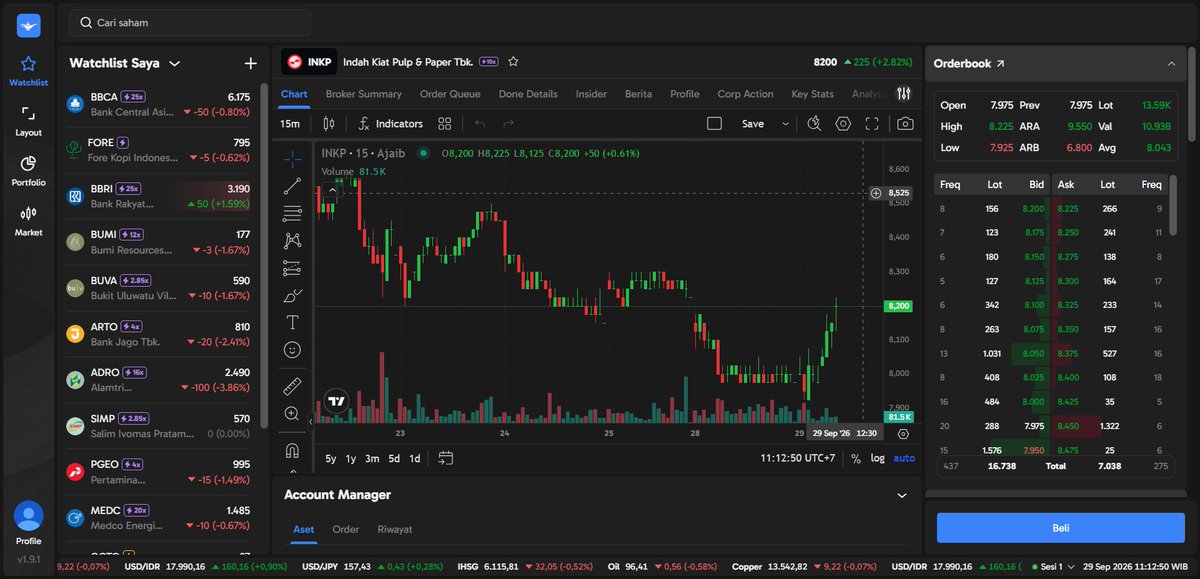Select the text annotation tool
Viewport: 1200px width, 579px height.
click(292, 322)
